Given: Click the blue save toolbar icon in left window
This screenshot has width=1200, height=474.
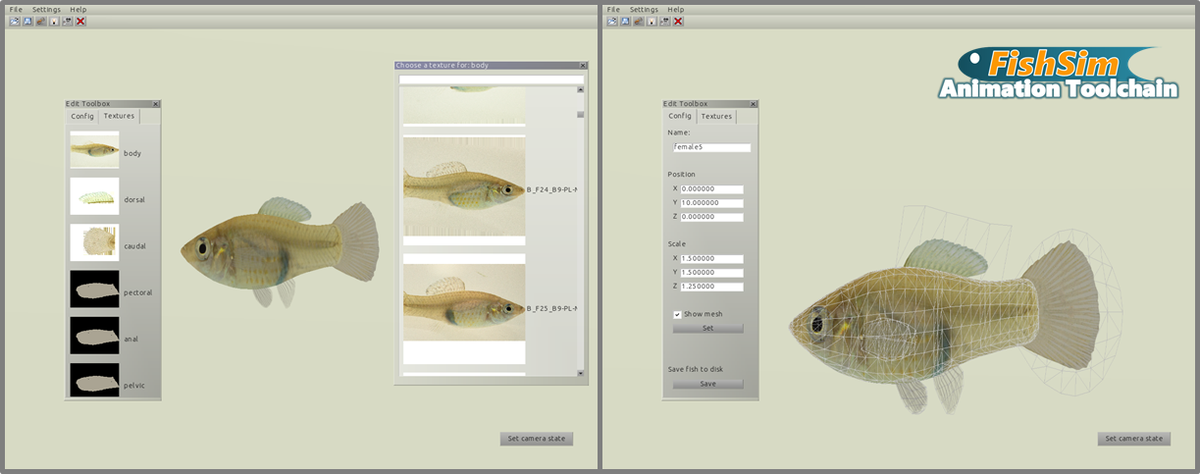Looking at the screenshot, I should tap(27, 21).
